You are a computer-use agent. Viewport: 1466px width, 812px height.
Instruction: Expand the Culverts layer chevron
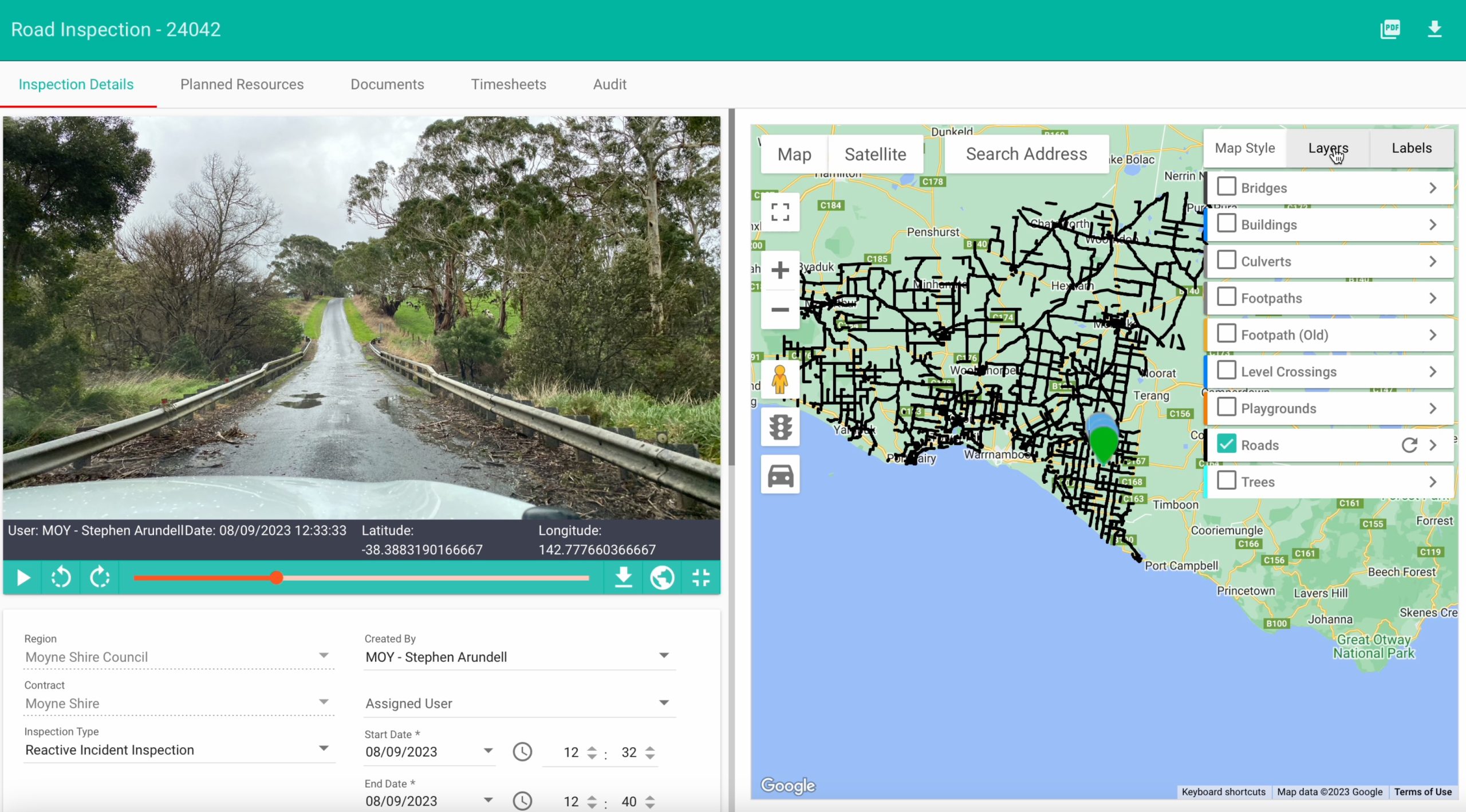1433,261
